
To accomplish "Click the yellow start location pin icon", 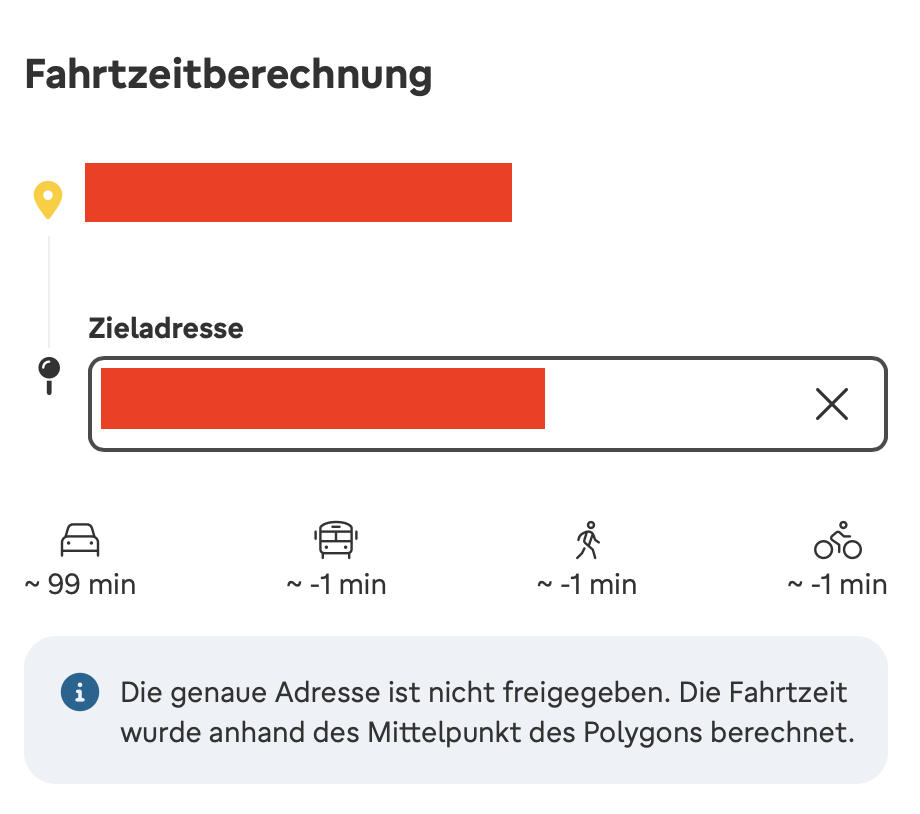I will [x=48, y=199].
